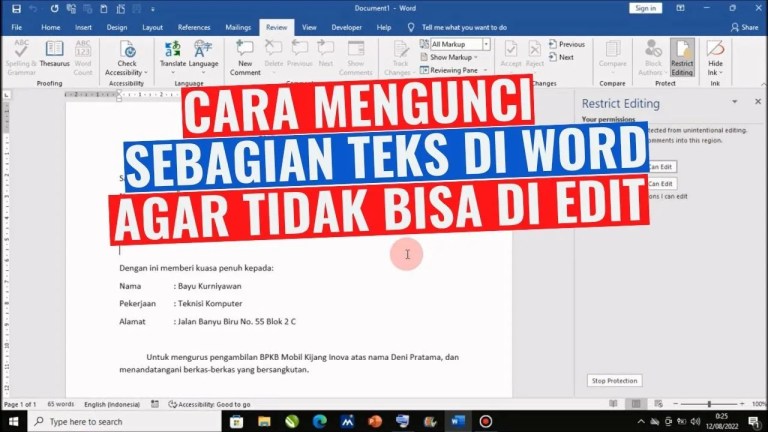Click the Tell me what you want to do box
Screen dimensions: 768x432
tap(464, 27)
